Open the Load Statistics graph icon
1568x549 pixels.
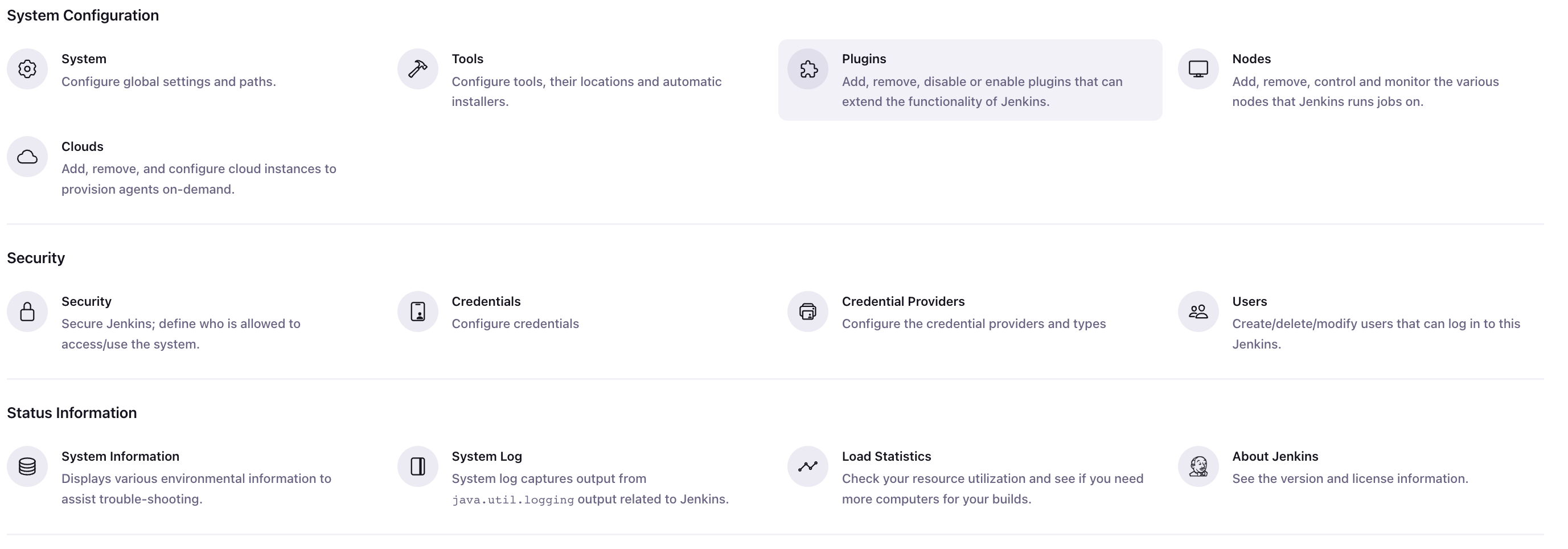point(808,466)
